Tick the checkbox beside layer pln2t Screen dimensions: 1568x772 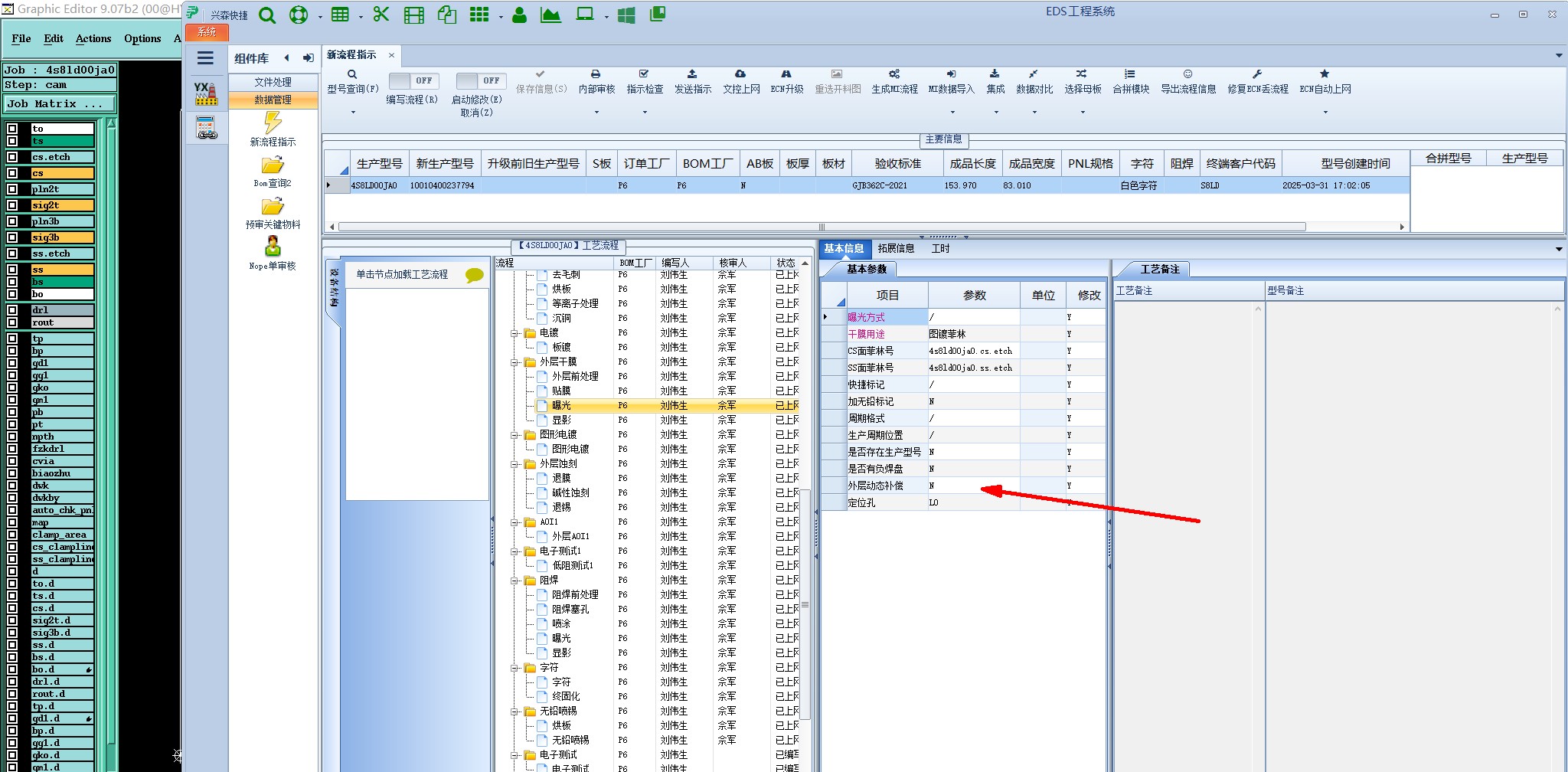[x=12, y=189]
